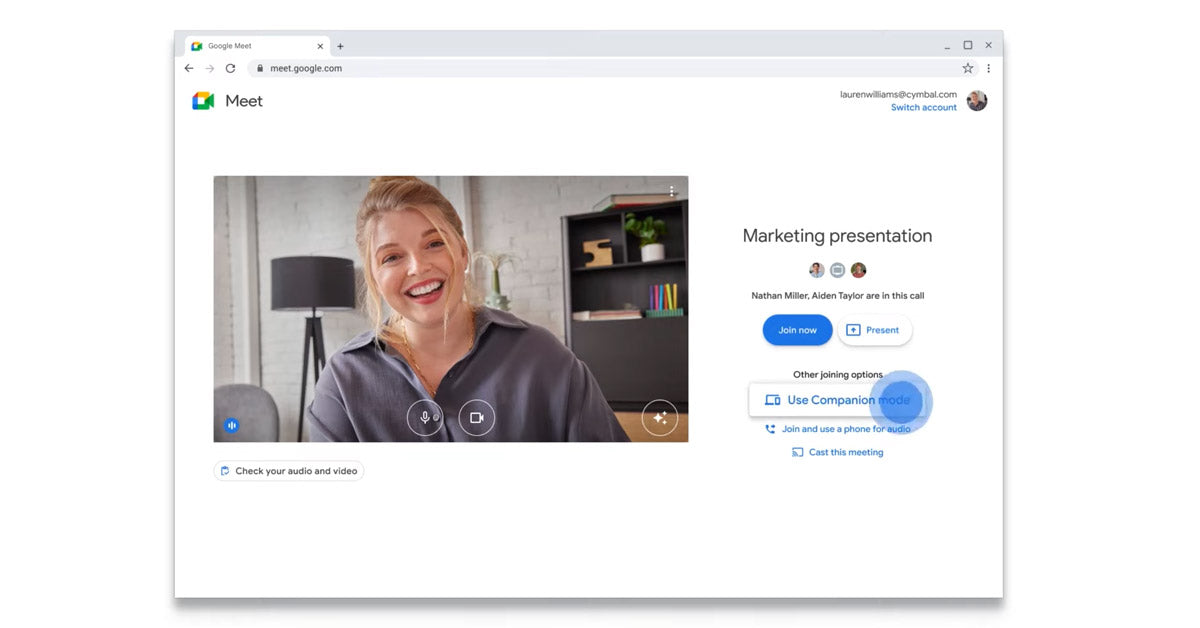Click Join now button
This screenshot has height=628, width=1200.
coord(797,330)
